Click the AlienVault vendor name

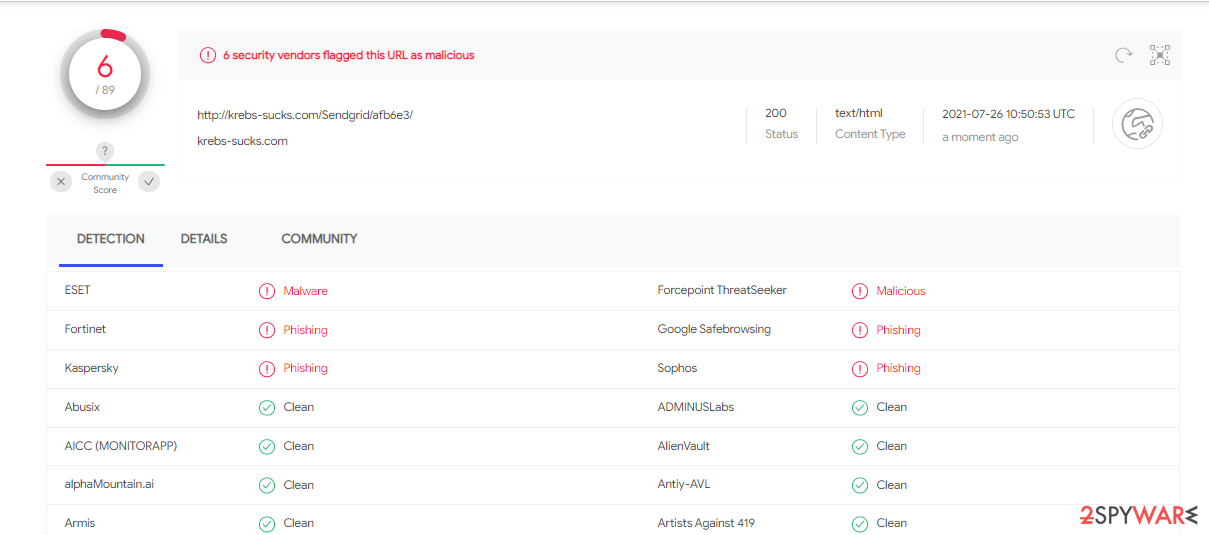pos(684,446)
